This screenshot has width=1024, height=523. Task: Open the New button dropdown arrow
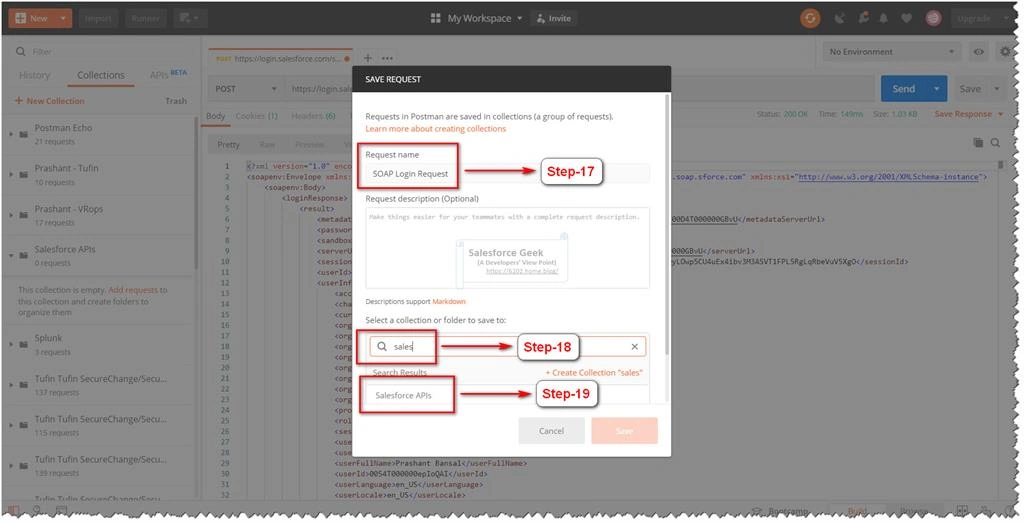[x=63, y=18]
